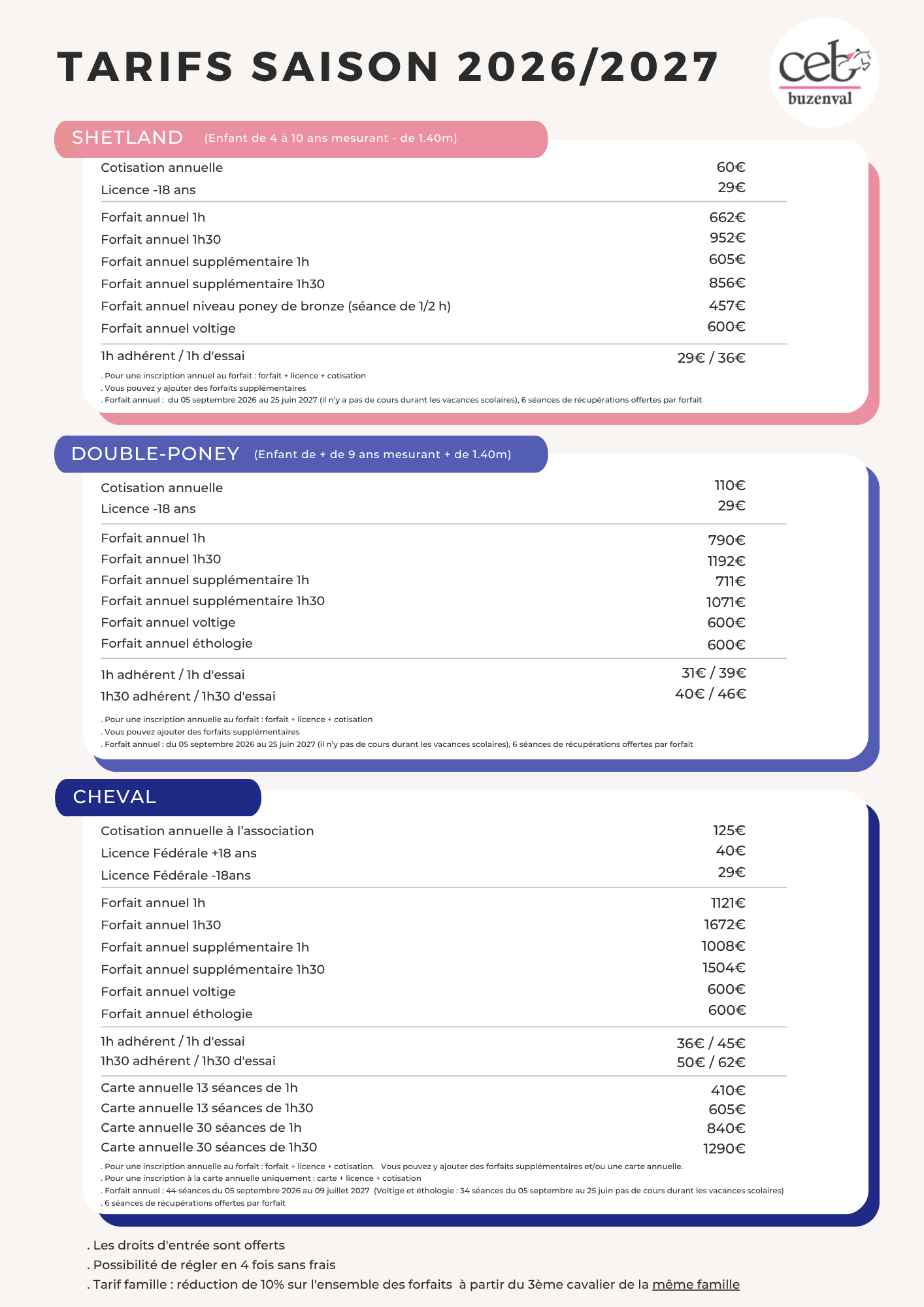Click Shetland trial price '29€ / 36€'
924x1307 pixels.
coord(712,358)
